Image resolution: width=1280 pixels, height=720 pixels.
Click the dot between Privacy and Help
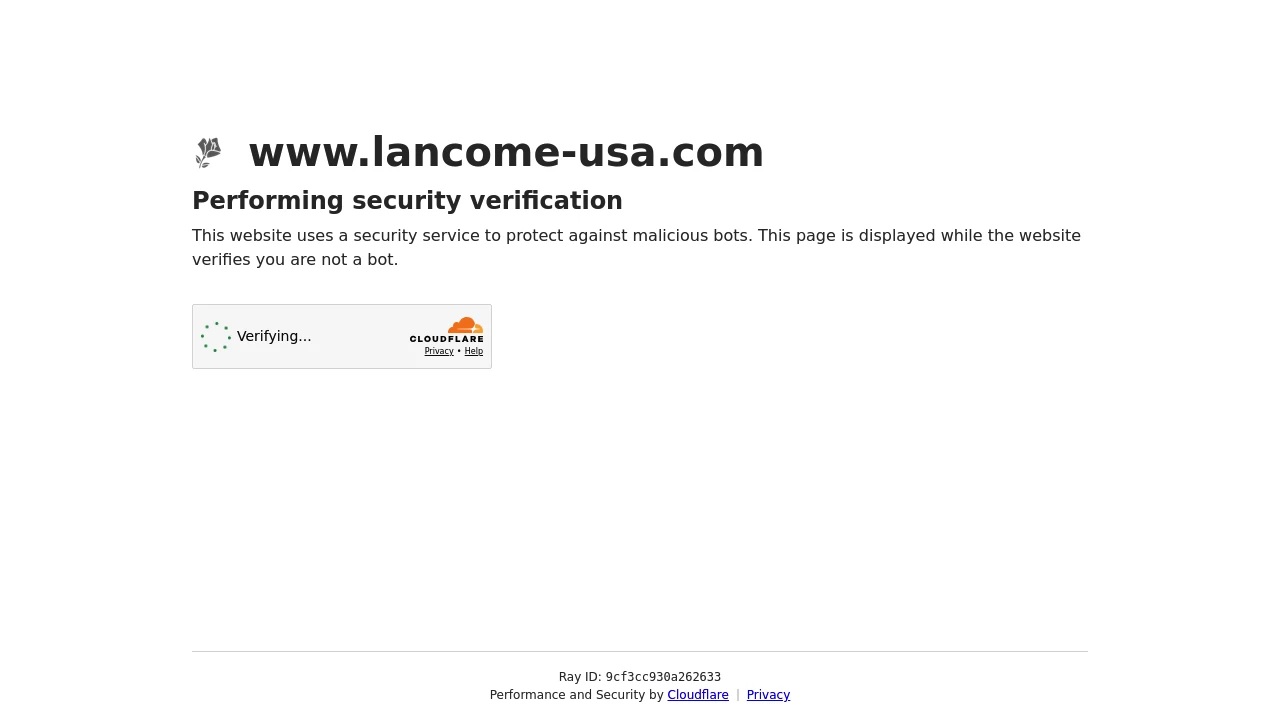tap(459, 351)
